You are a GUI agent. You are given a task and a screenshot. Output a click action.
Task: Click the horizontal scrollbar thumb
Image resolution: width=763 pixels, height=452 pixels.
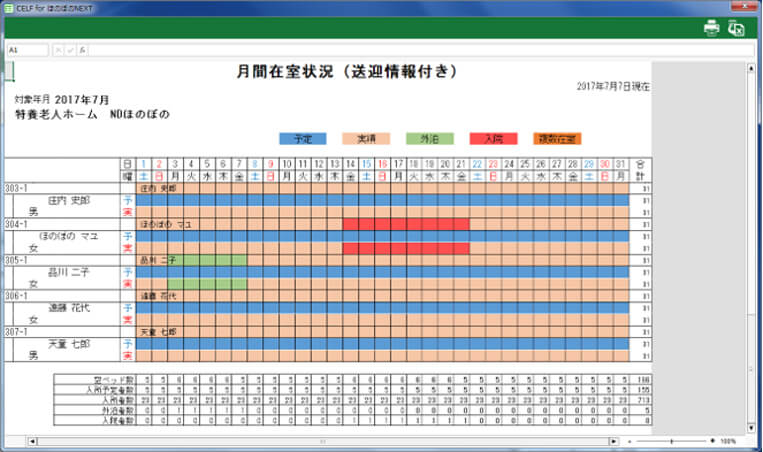click(320, 440)
